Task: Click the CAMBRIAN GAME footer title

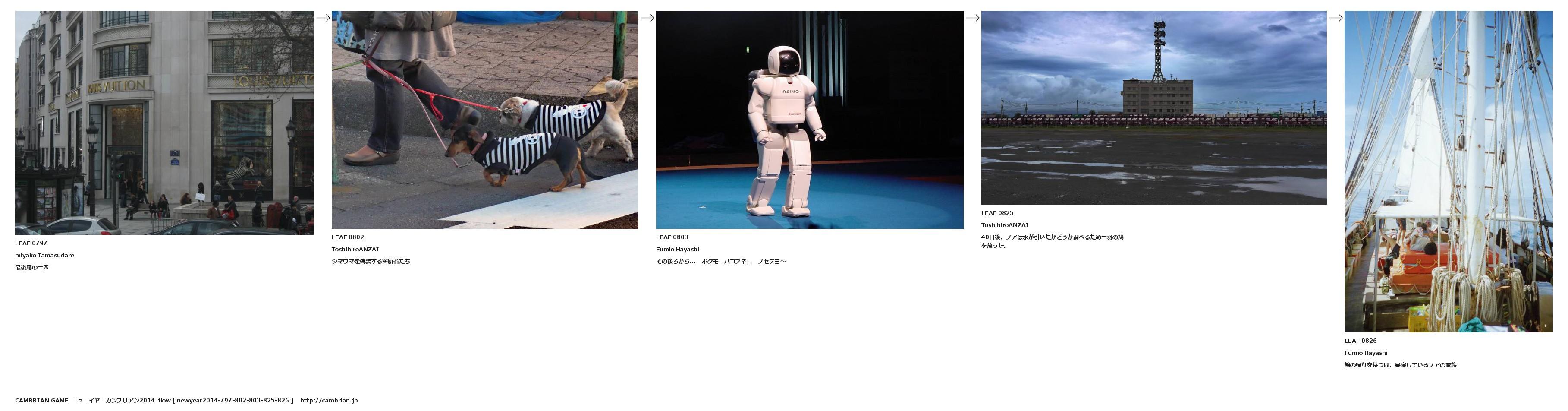Action: 42,401
